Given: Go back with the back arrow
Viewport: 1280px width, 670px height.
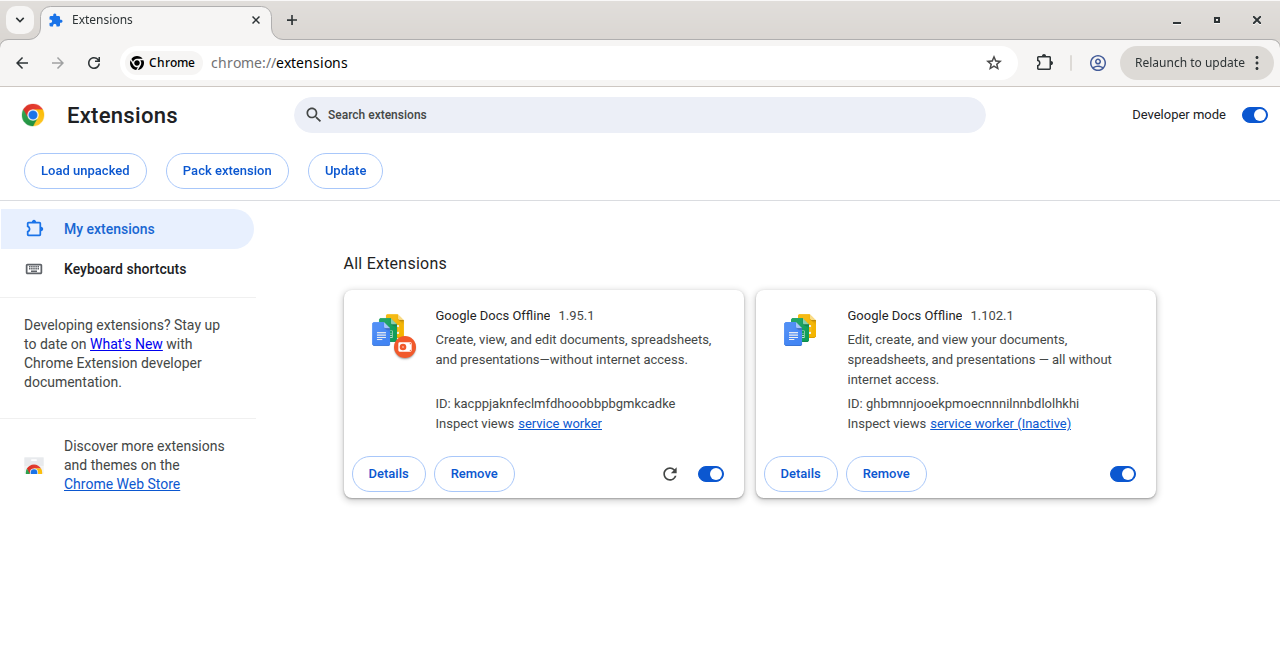Looking at the screenshot, I should click(x=23, y=63).
